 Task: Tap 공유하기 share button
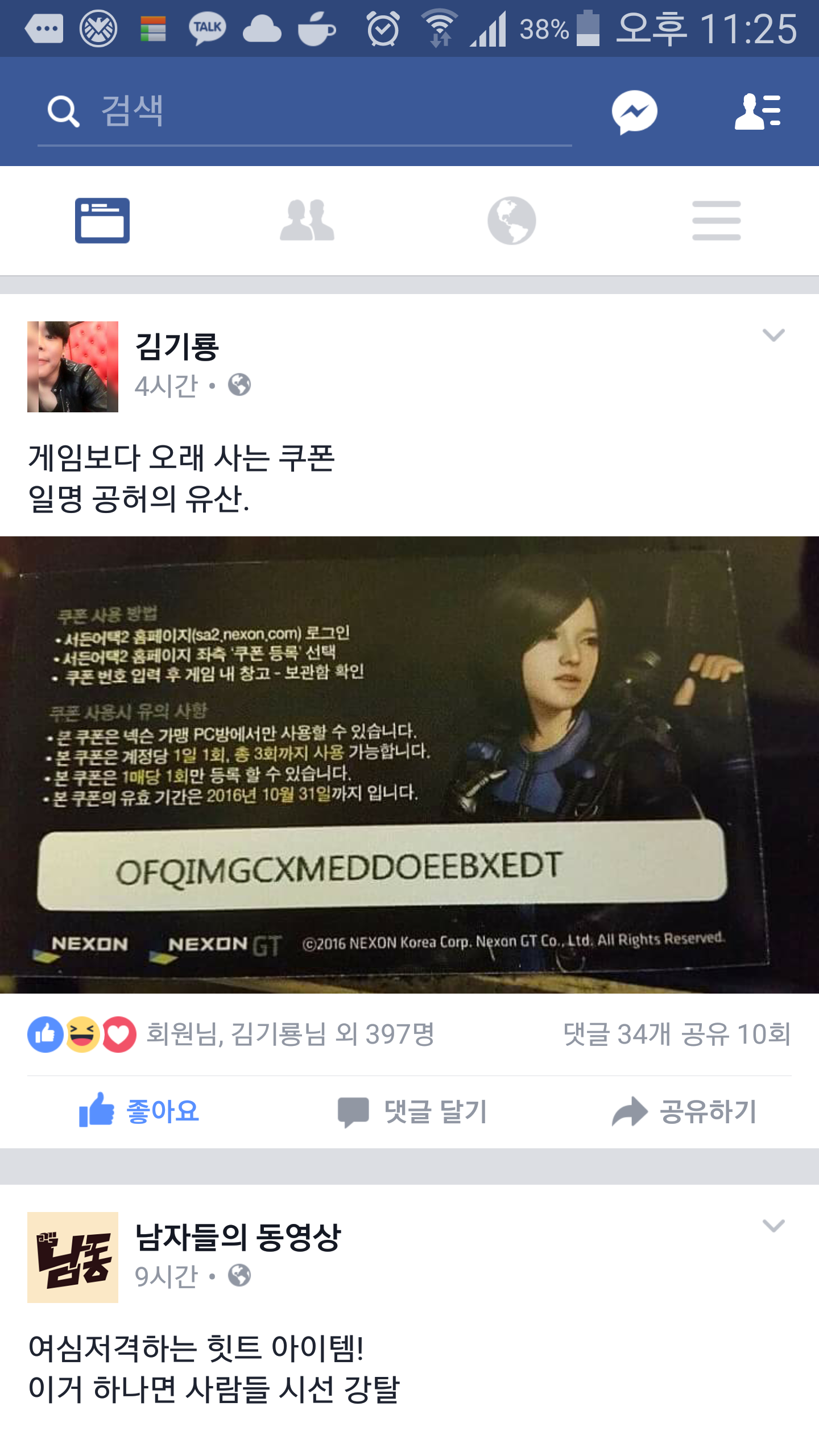[x=684, y=1111]
